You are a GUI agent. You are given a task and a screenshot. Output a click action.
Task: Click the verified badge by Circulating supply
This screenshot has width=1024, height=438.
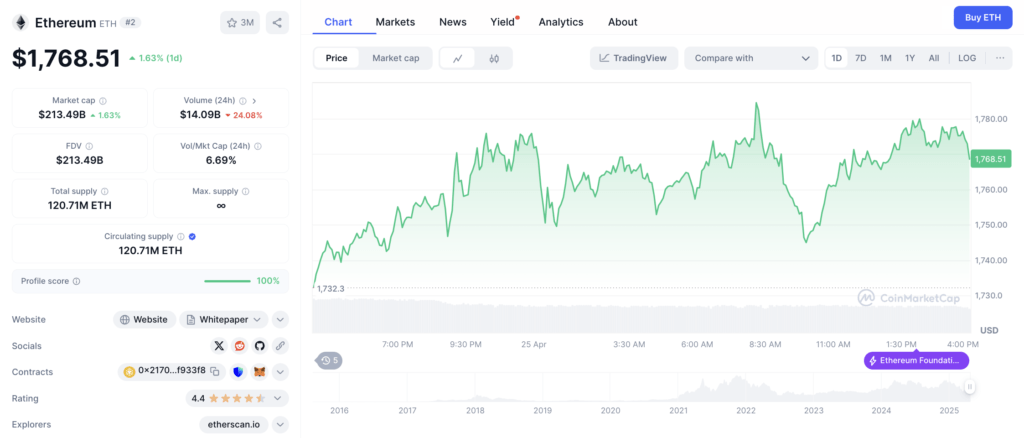click(x=193, y=236)
